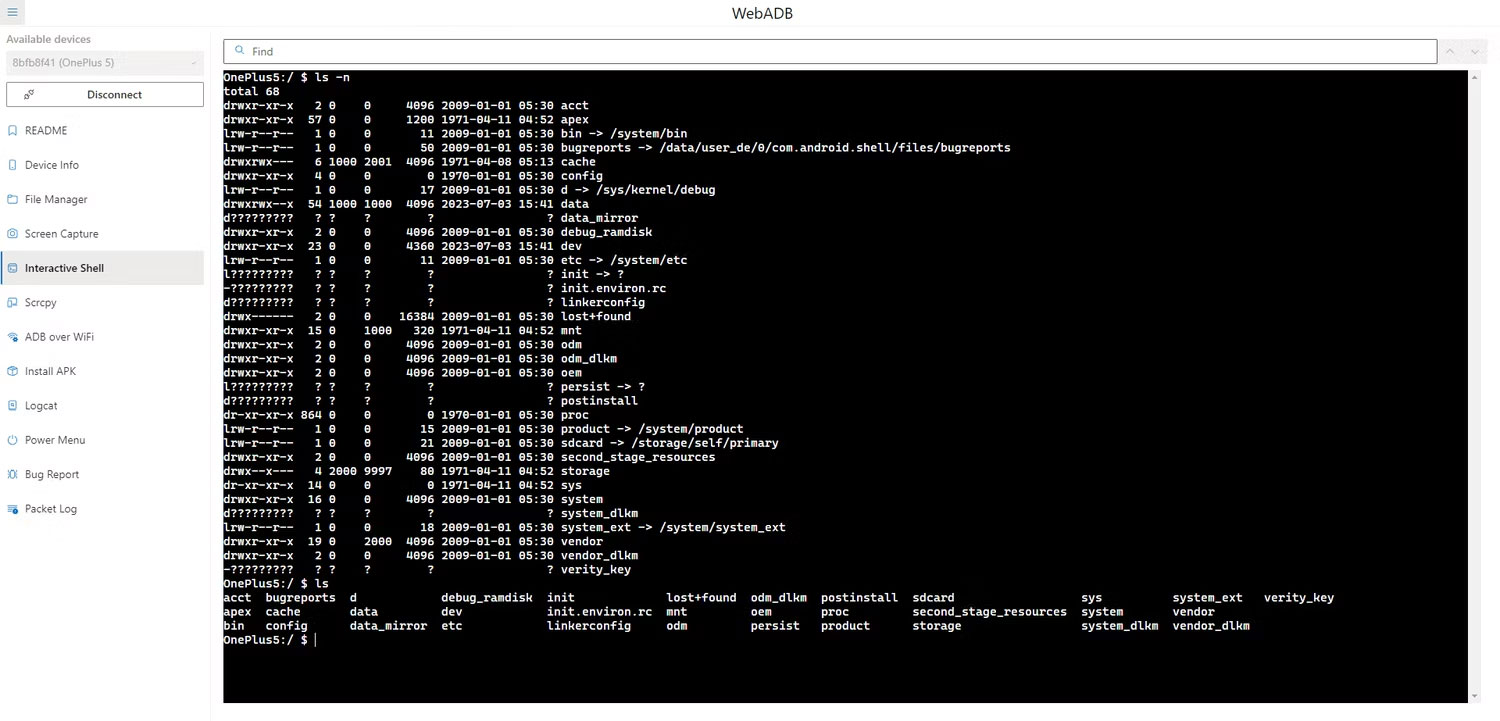Open the available devices dropdown

coord(105,62)
